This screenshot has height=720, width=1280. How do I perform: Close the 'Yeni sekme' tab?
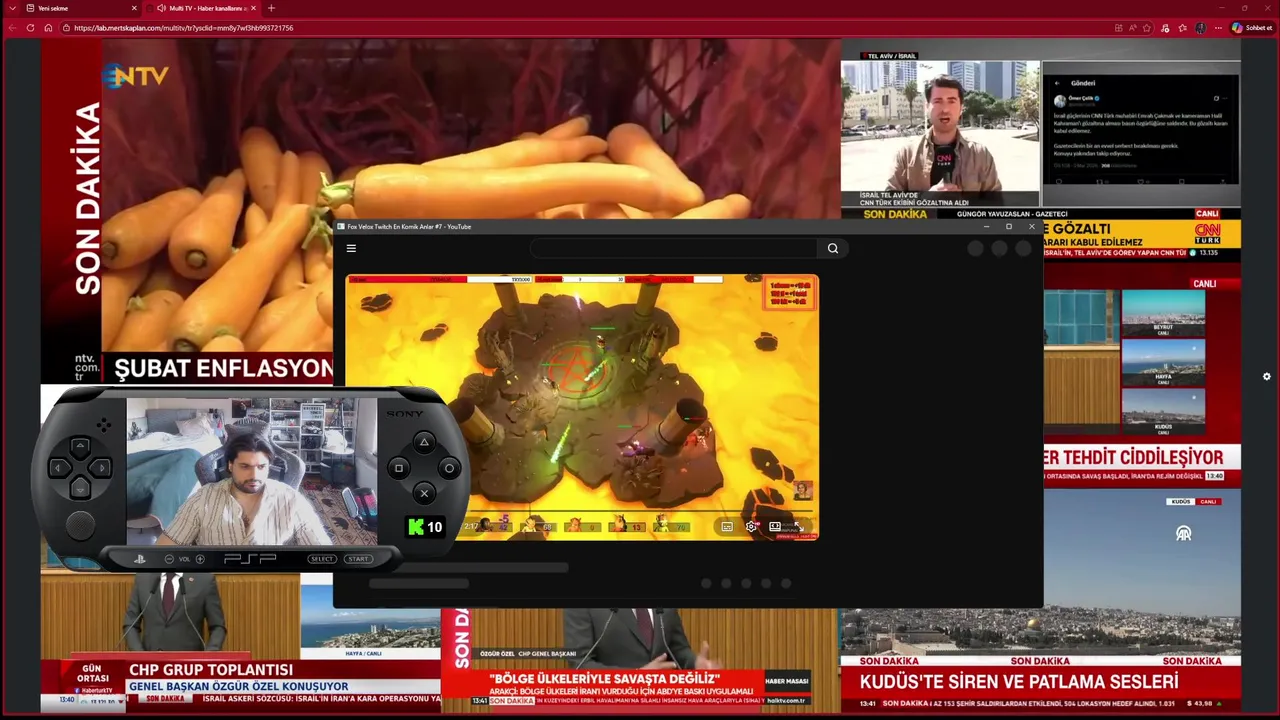click(134, 8)
